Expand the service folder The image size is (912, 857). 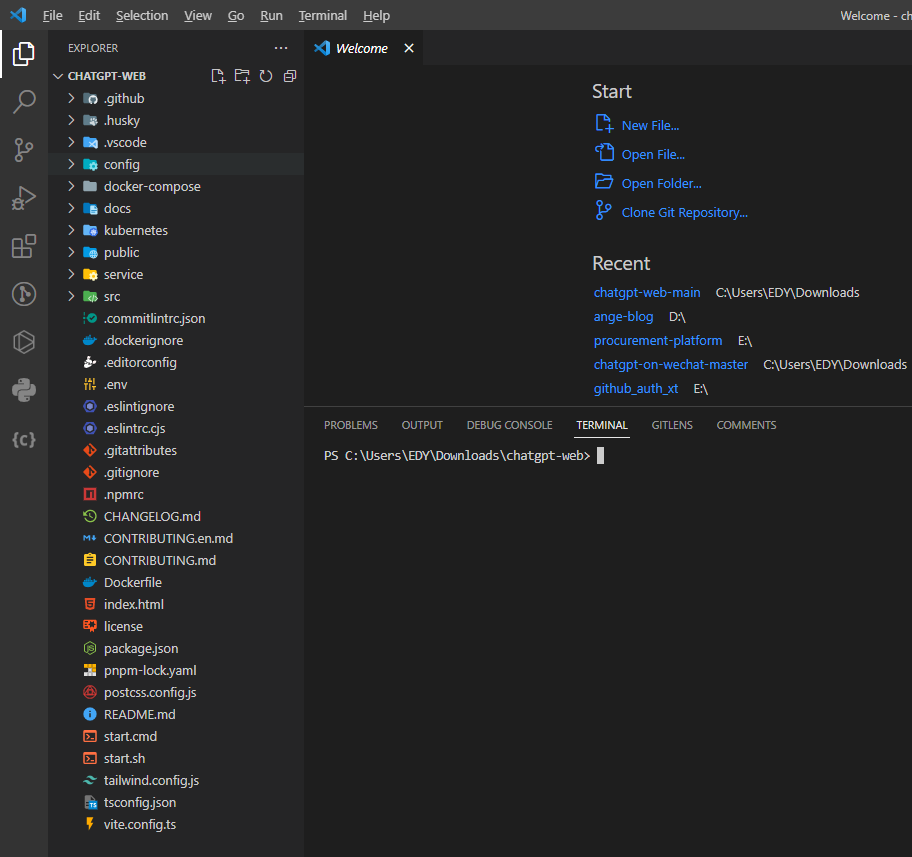coord(71,275)
